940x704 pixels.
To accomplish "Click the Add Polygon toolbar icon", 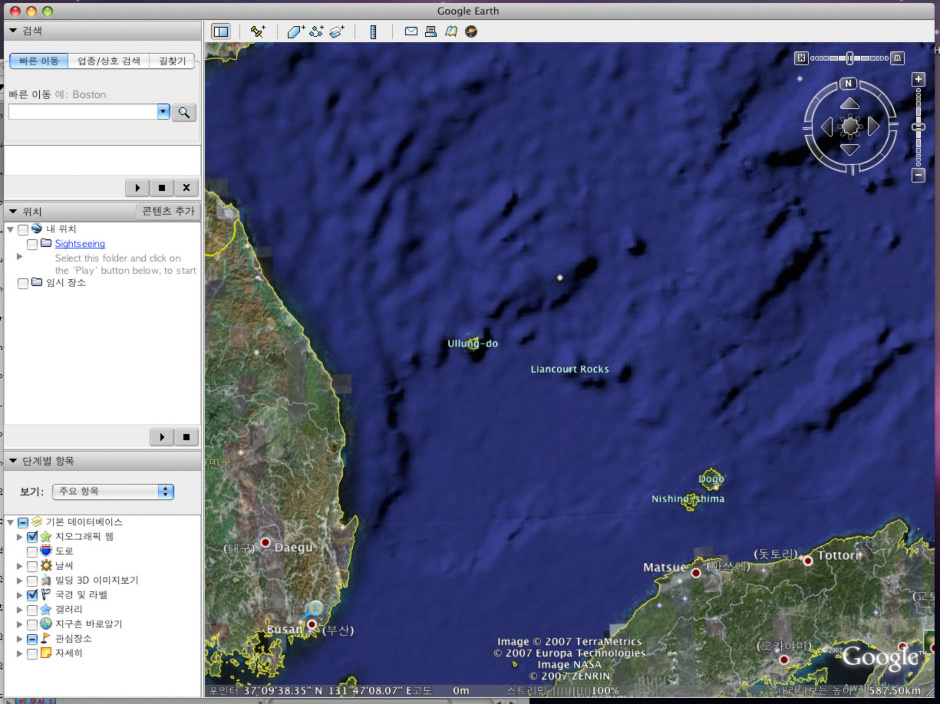I will (296, 31).
